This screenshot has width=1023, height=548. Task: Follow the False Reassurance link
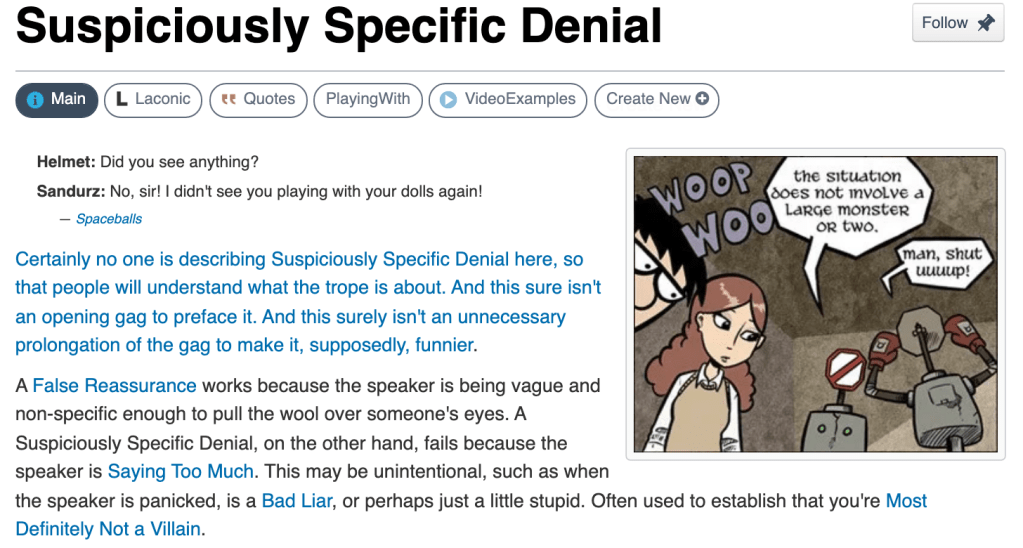coord(114,385)
